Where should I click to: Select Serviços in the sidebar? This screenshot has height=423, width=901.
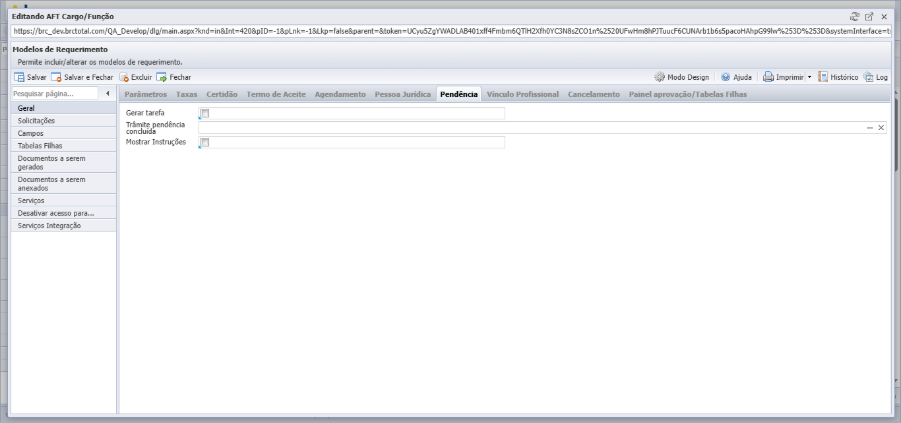63,201
